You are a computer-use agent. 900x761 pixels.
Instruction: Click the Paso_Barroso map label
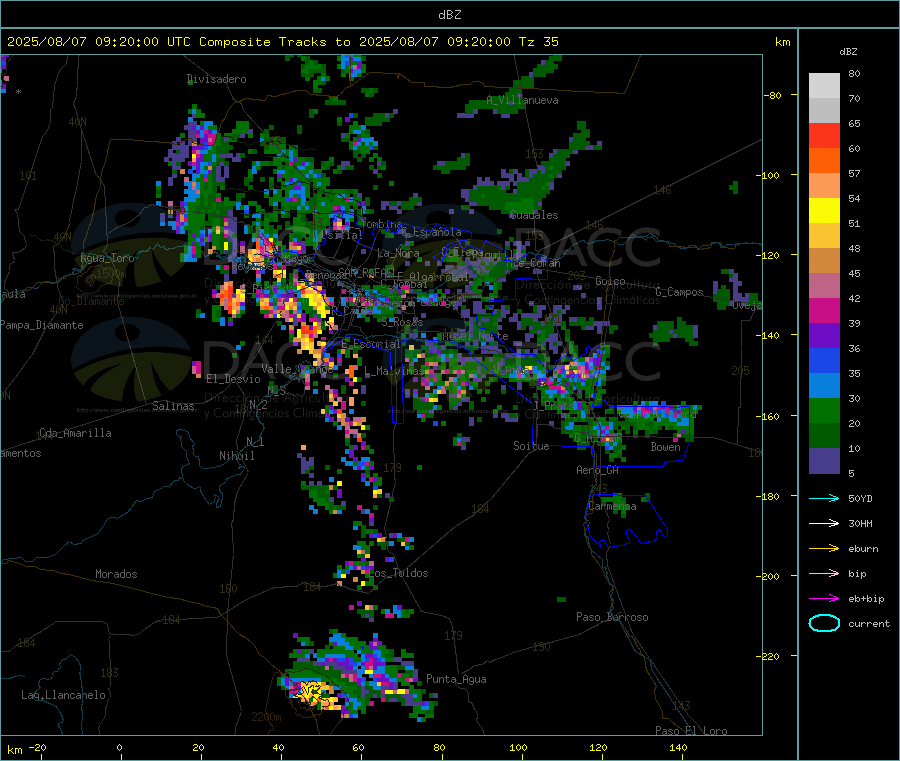[x=612, y=617]
